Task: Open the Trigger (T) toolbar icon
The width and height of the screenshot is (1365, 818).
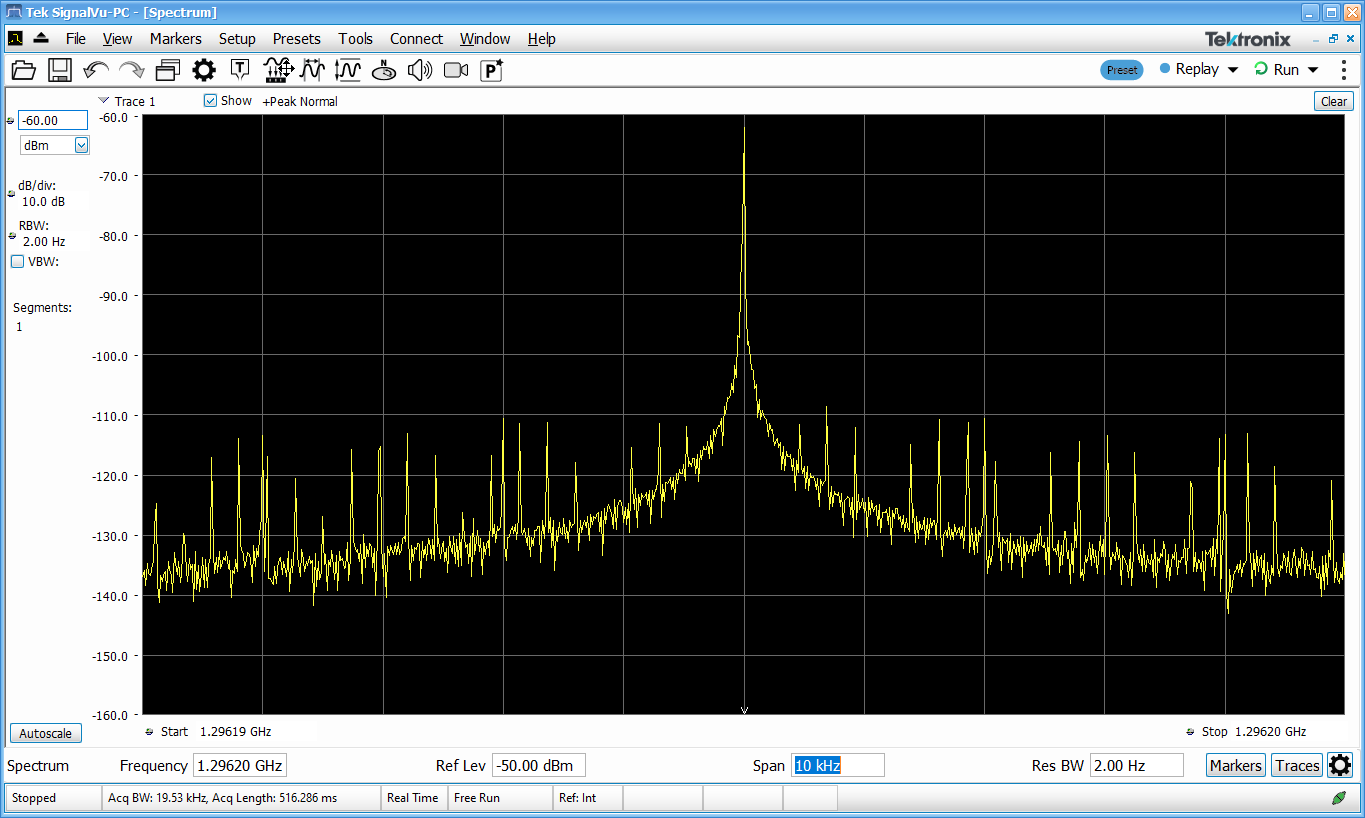Action: [x=240, y=70]
